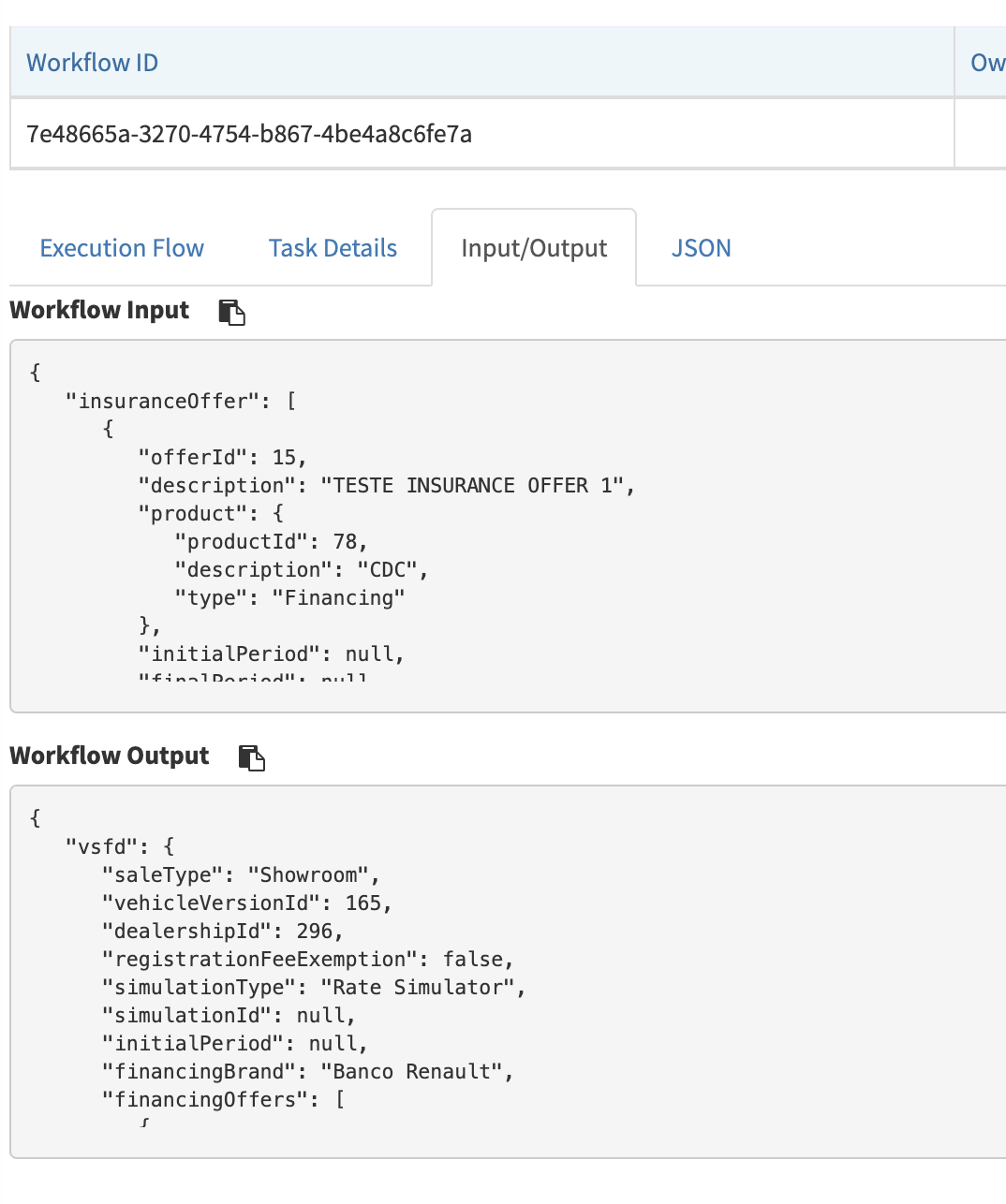1006x1204 pixels.
Task: Select the financingBrand Banco Renault value
Action: point(415,1071)
